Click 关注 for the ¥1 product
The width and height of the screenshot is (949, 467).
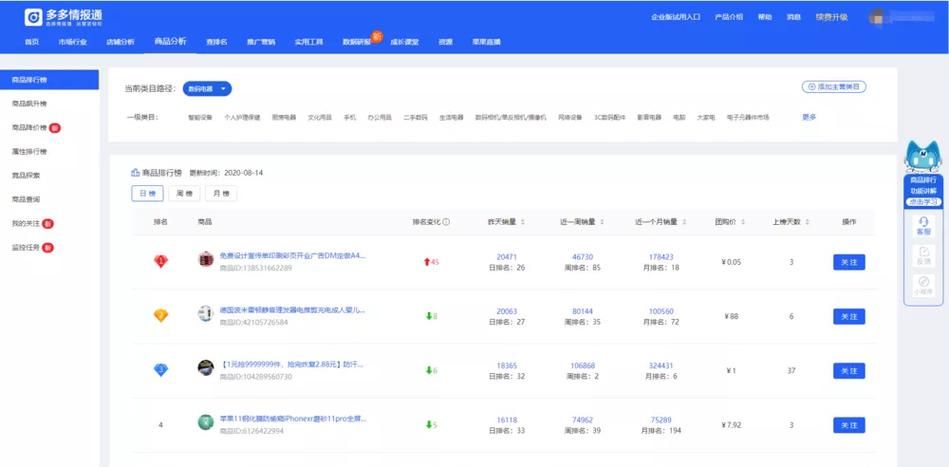[849, 371]
